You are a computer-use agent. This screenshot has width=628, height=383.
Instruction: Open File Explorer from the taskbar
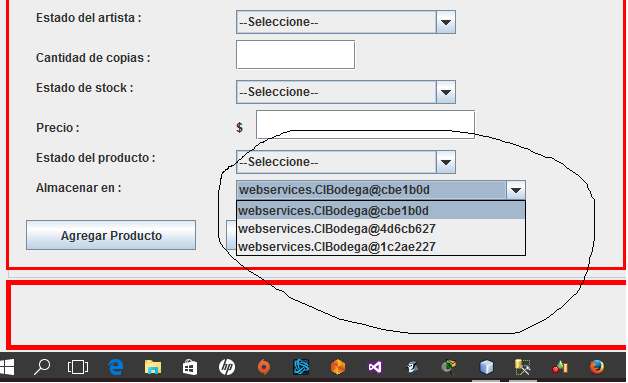(x=153, y=367)
